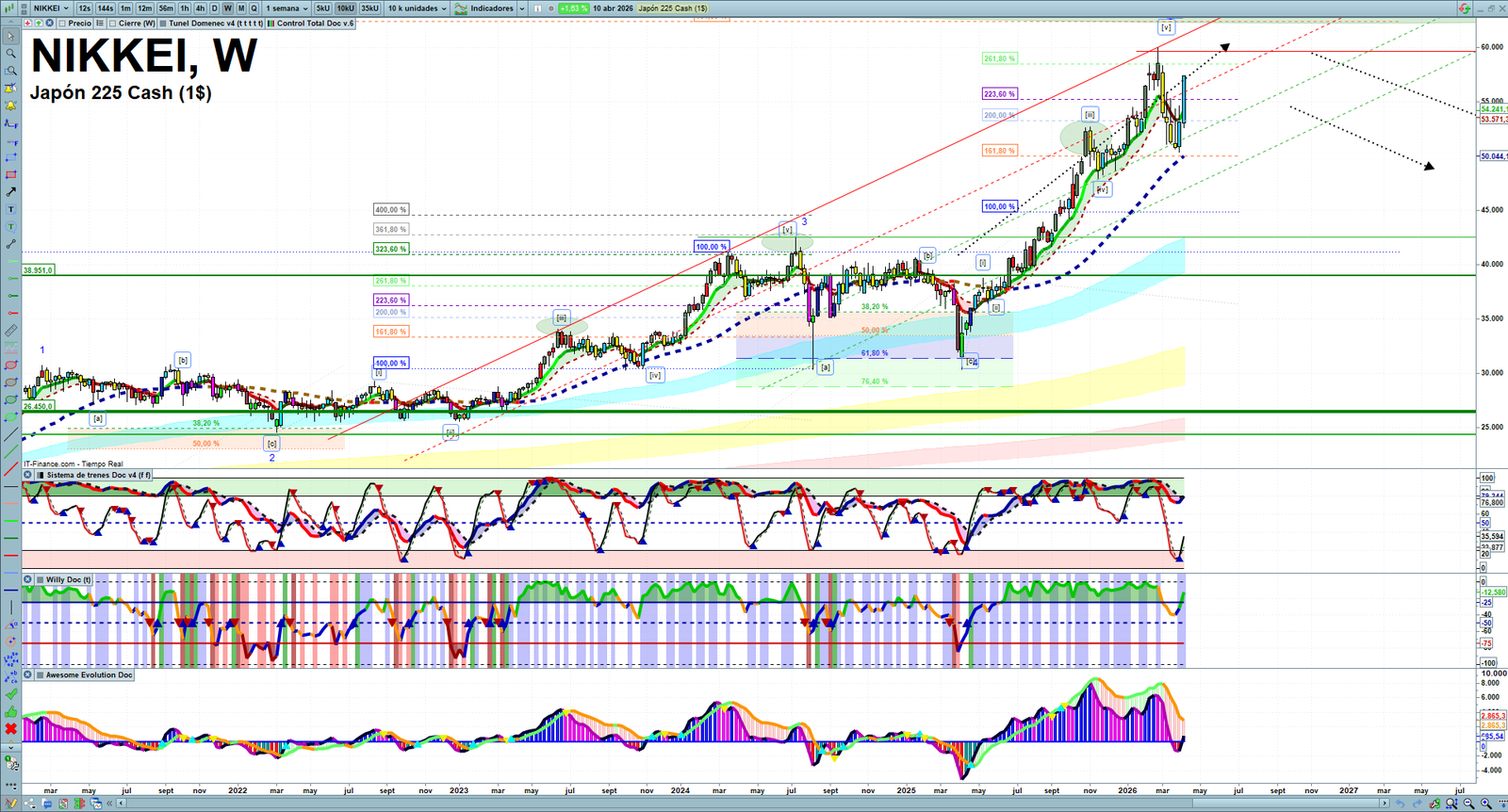Image resolution: width=1508 pixels, height=812 pixels.
Task: Click the green thumbs-up icon in sidebar
Action: pos(10,711)
